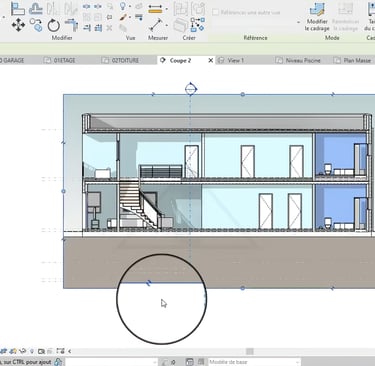Select the Split Element tool
375x366 pixels.
(86, 6)
